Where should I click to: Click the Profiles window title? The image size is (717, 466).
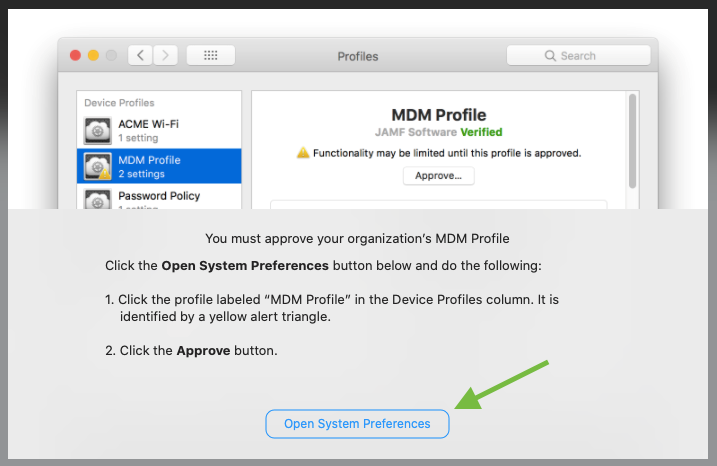pos(358,56)
